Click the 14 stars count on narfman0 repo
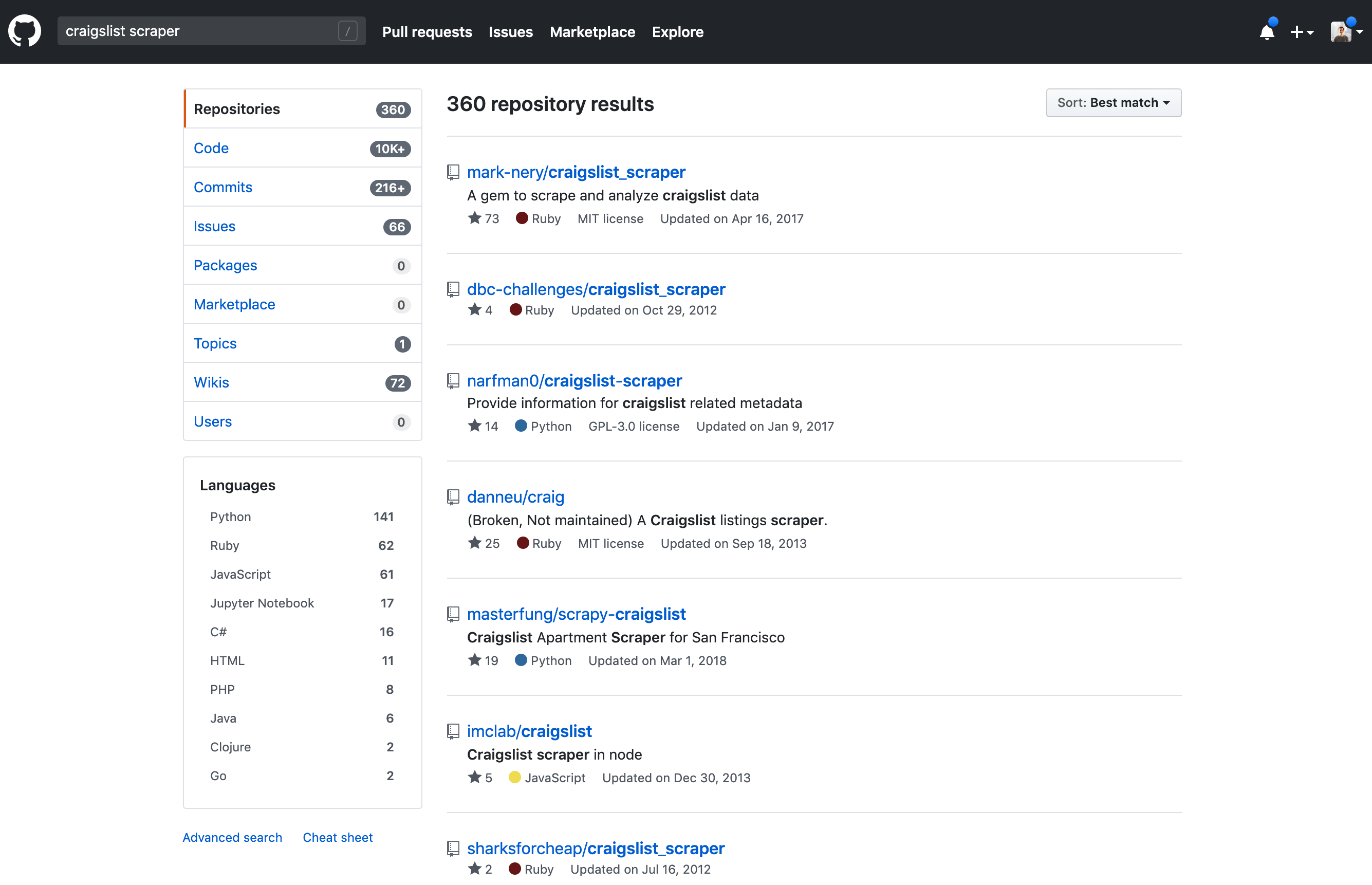Image resolution: width=1372 pixels, height=885 pixels. 483,426
